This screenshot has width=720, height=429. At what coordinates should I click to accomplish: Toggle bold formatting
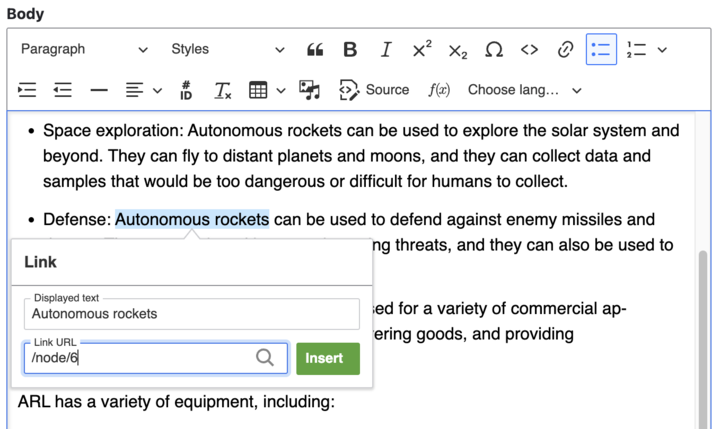(x=350, y=49)
